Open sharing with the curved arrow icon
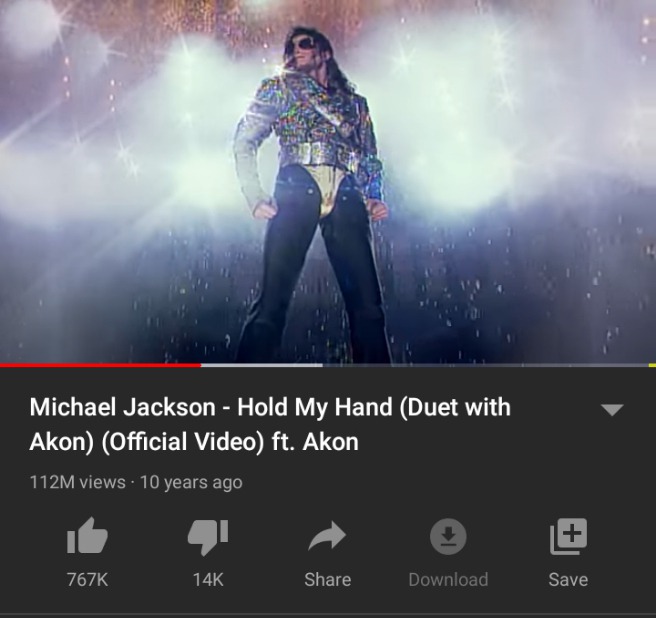 pos(327,536)
